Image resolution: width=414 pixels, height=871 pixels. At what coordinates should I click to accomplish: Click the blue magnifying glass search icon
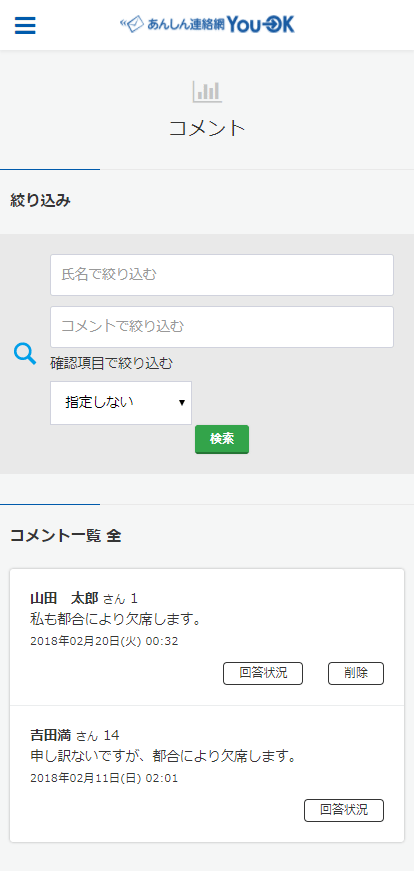click(25, 354)
